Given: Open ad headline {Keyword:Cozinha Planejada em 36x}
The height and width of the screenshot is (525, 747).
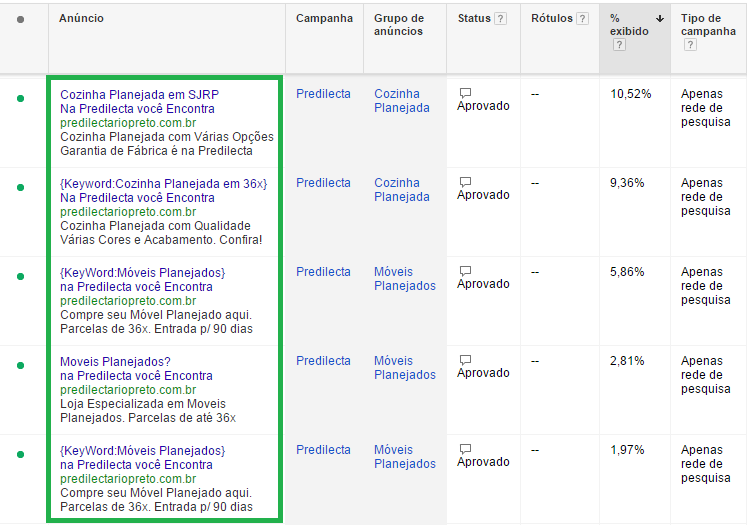Looking at the screenshot, I should pyautogui.click(x=163, y=183).
